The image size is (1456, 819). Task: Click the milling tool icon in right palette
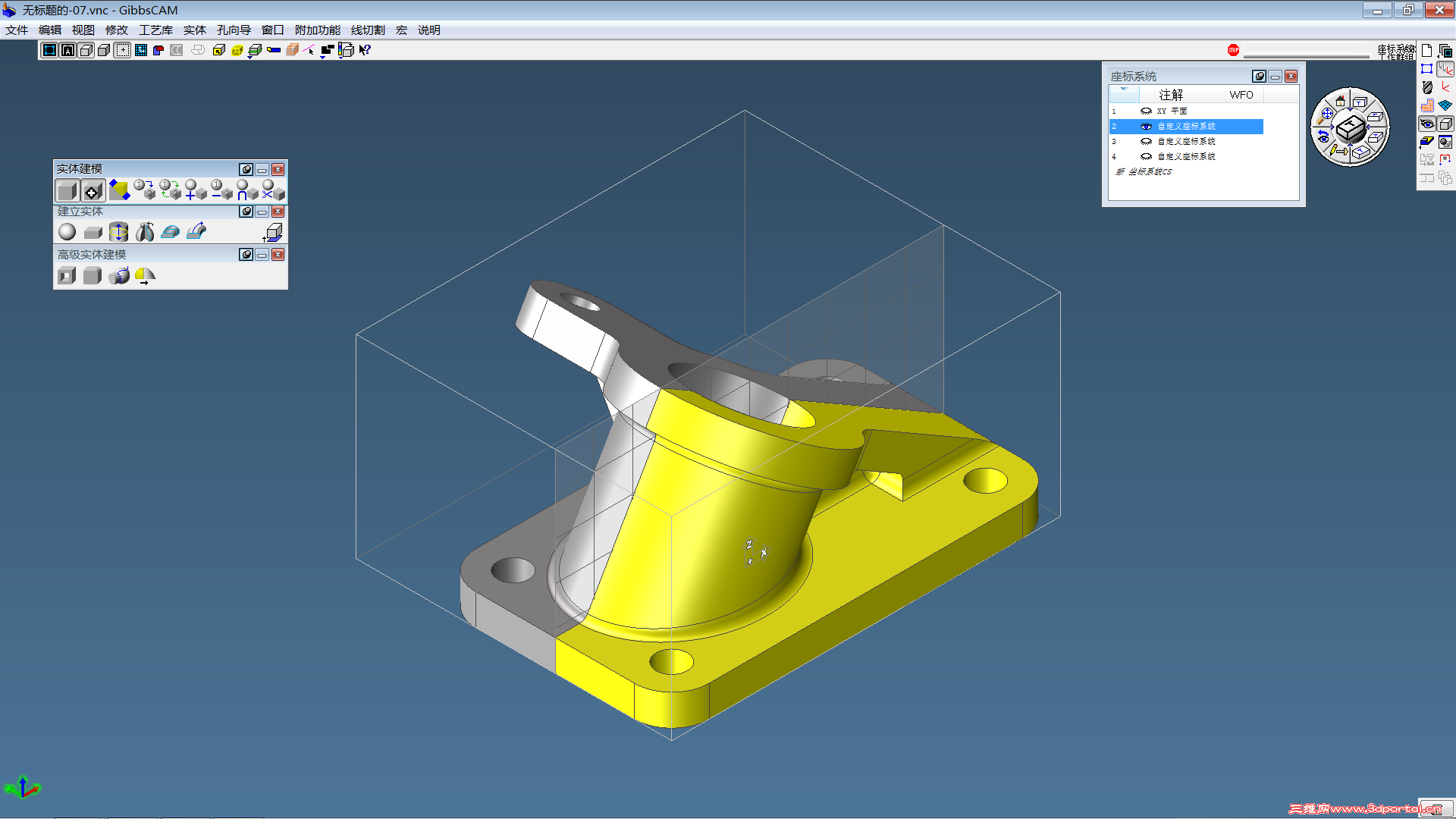click(1427, 87)
